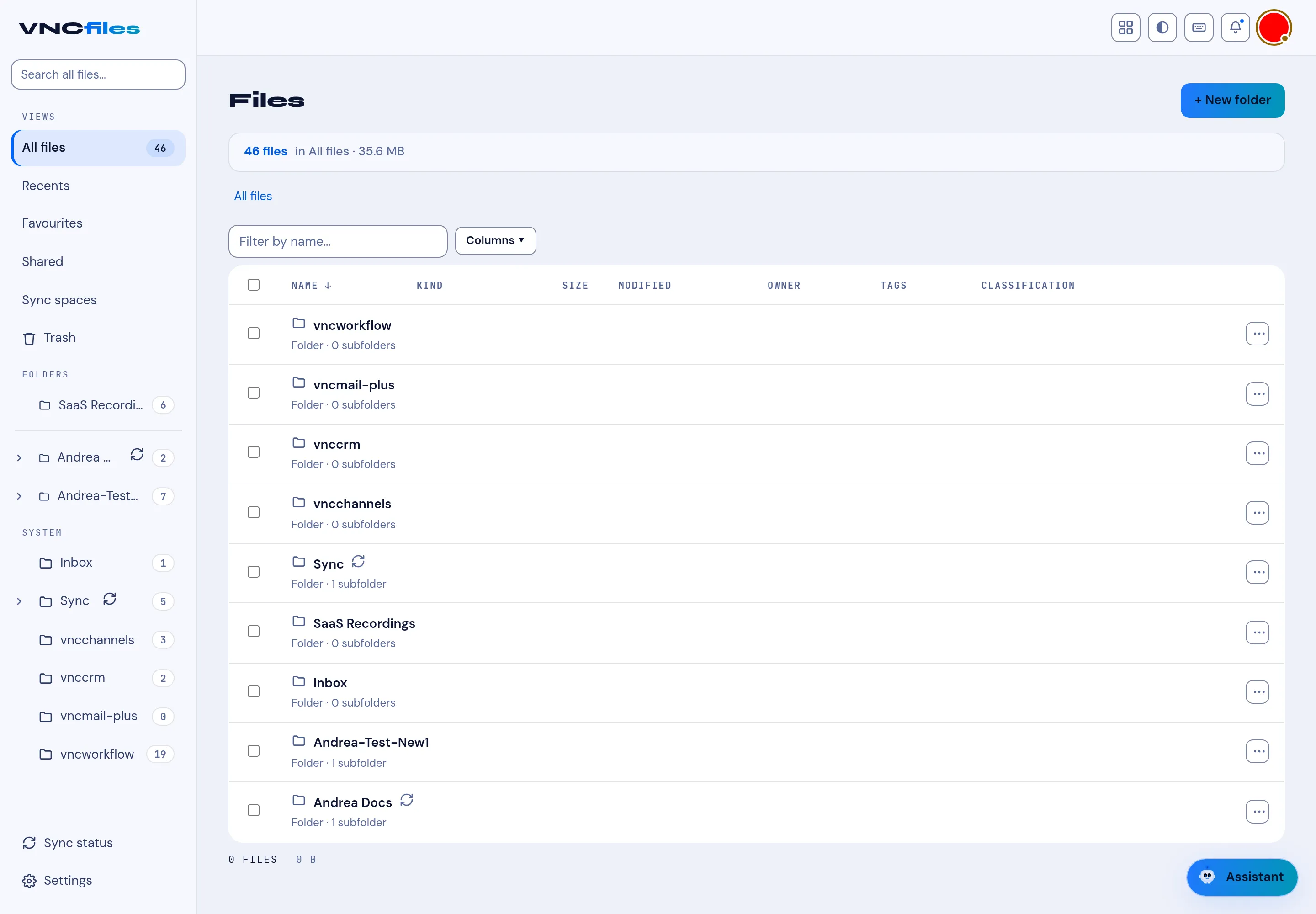The width and height of the screenshot is (1316, 914).
Task: Check the vnccrm row checkbox
Action: [254, 452]
